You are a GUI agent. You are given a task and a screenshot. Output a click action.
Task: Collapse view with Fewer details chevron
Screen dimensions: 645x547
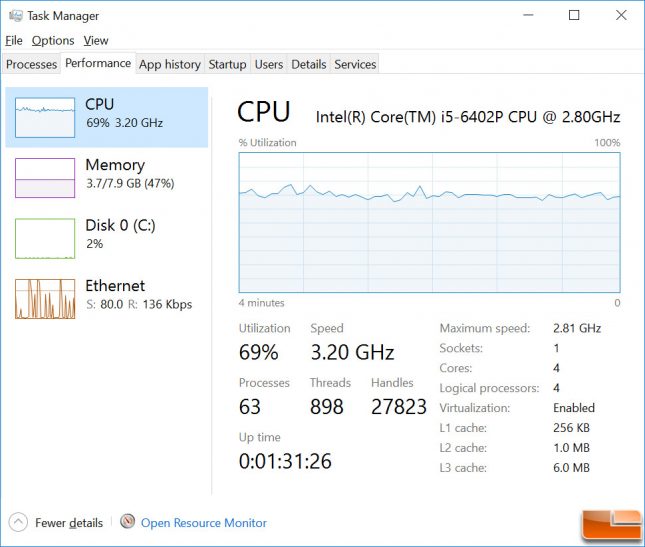[18, 522]
